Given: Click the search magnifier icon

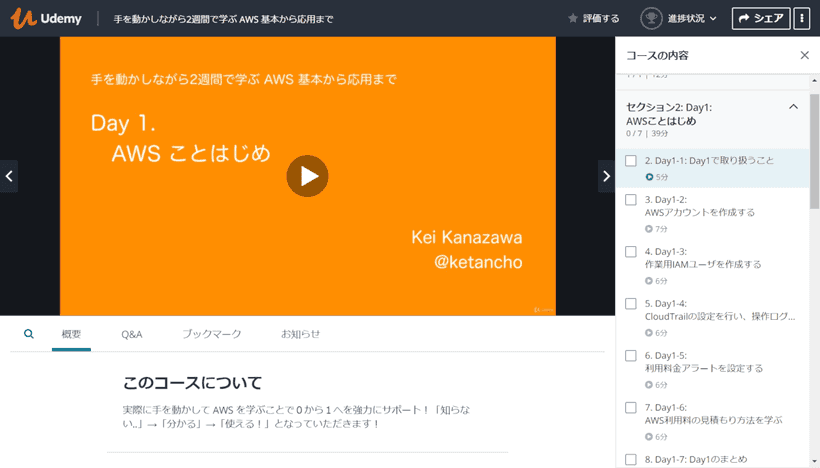Looking at the screenshot, I should tap(29, 334).
